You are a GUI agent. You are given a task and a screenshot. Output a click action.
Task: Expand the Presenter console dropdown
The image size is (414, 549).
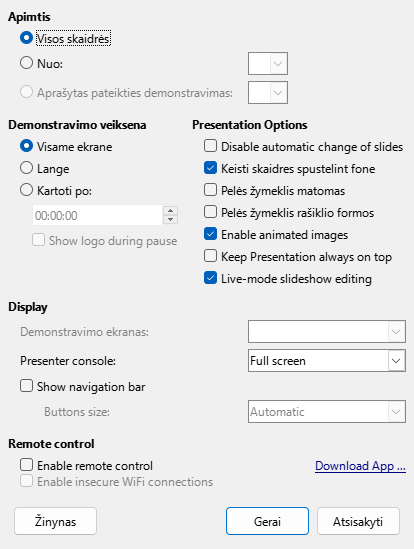tap(327, 360)
